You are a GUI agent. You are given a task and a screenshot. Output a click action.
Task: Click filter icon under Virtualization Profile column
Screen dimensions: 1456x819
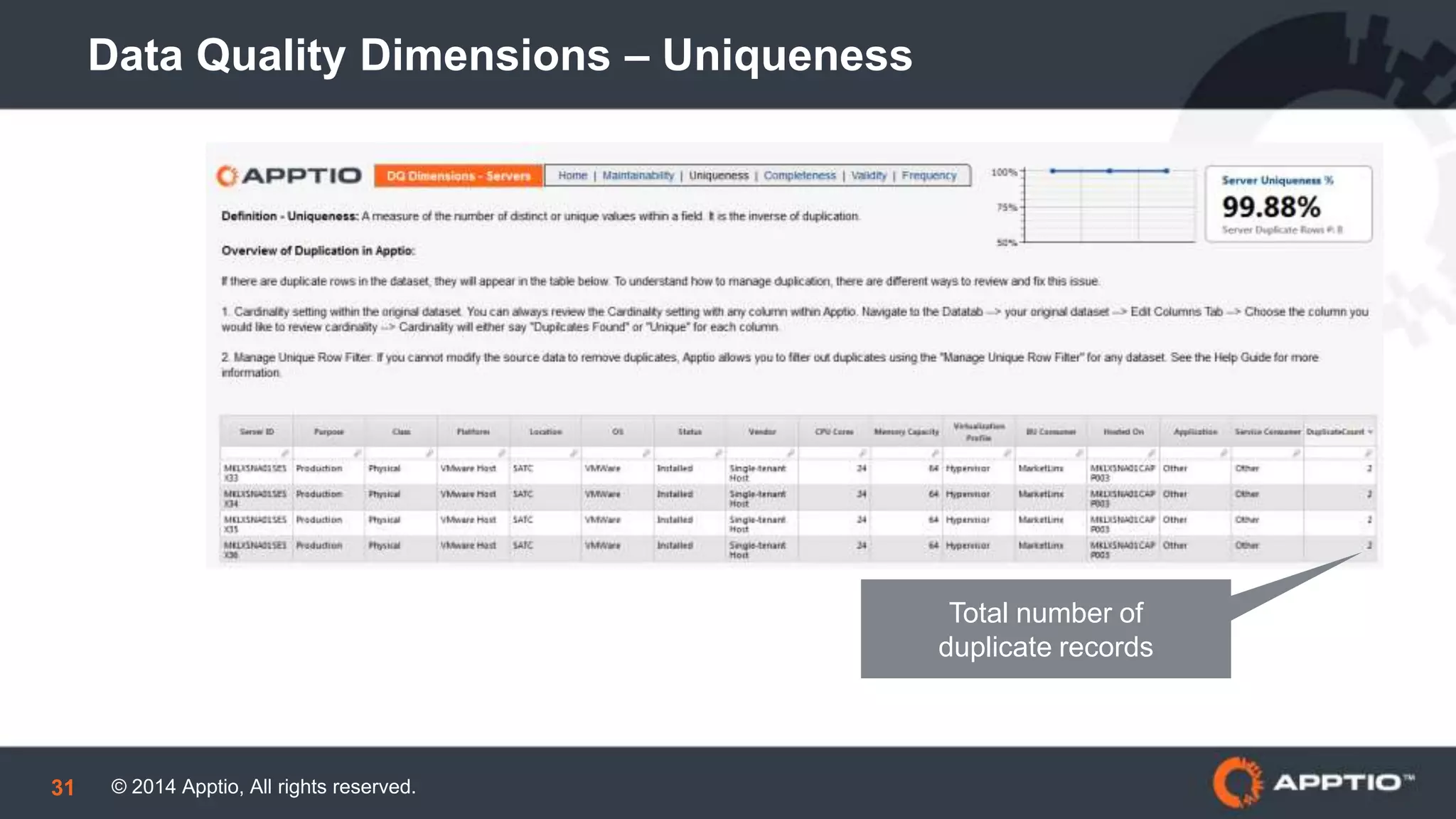click(1007, 453)
